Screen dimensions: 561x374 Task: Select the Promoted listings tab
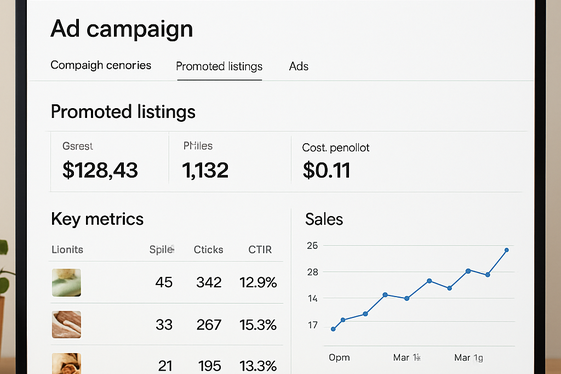219,67
